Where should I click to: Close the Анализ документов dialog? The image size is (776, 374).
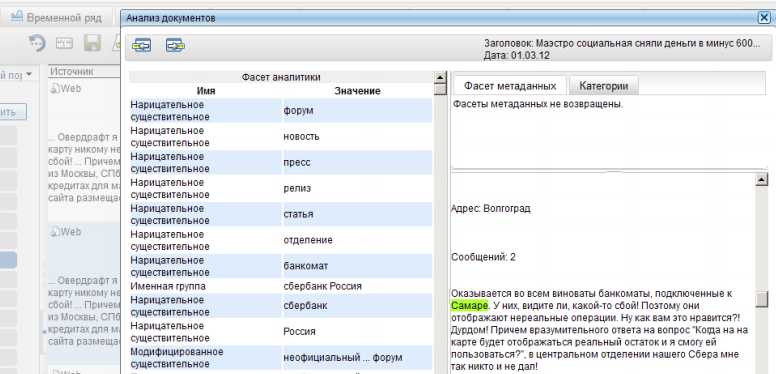764,18
